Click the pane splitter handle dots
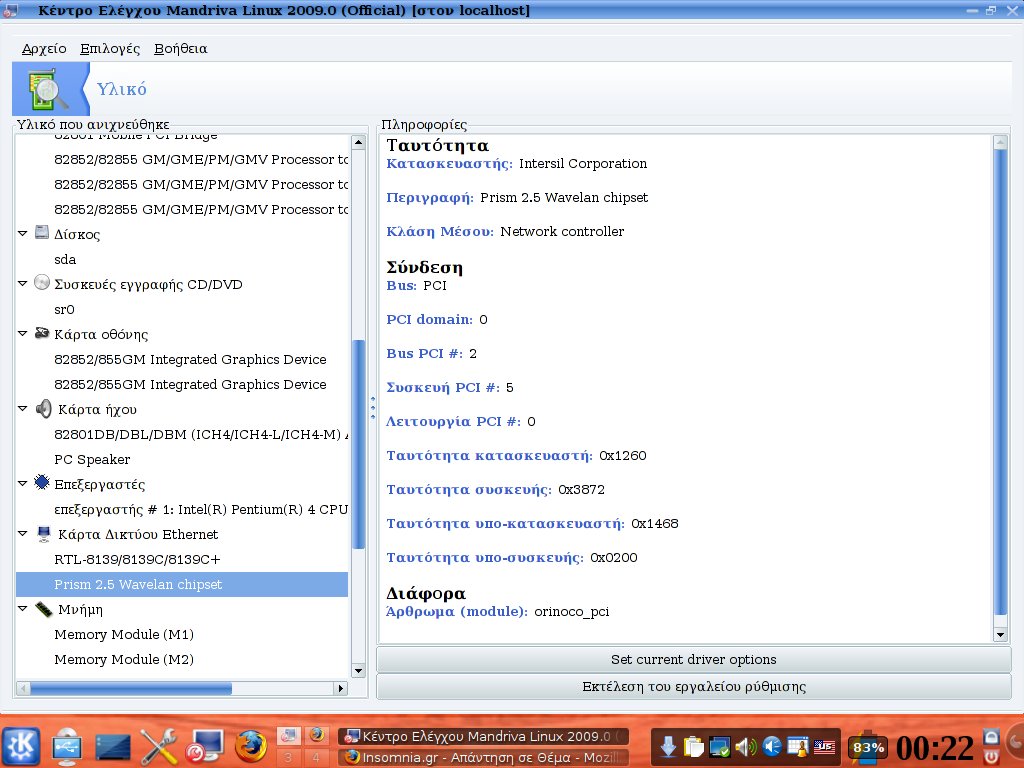The image size is (1024, 768). tap(373, 408)
